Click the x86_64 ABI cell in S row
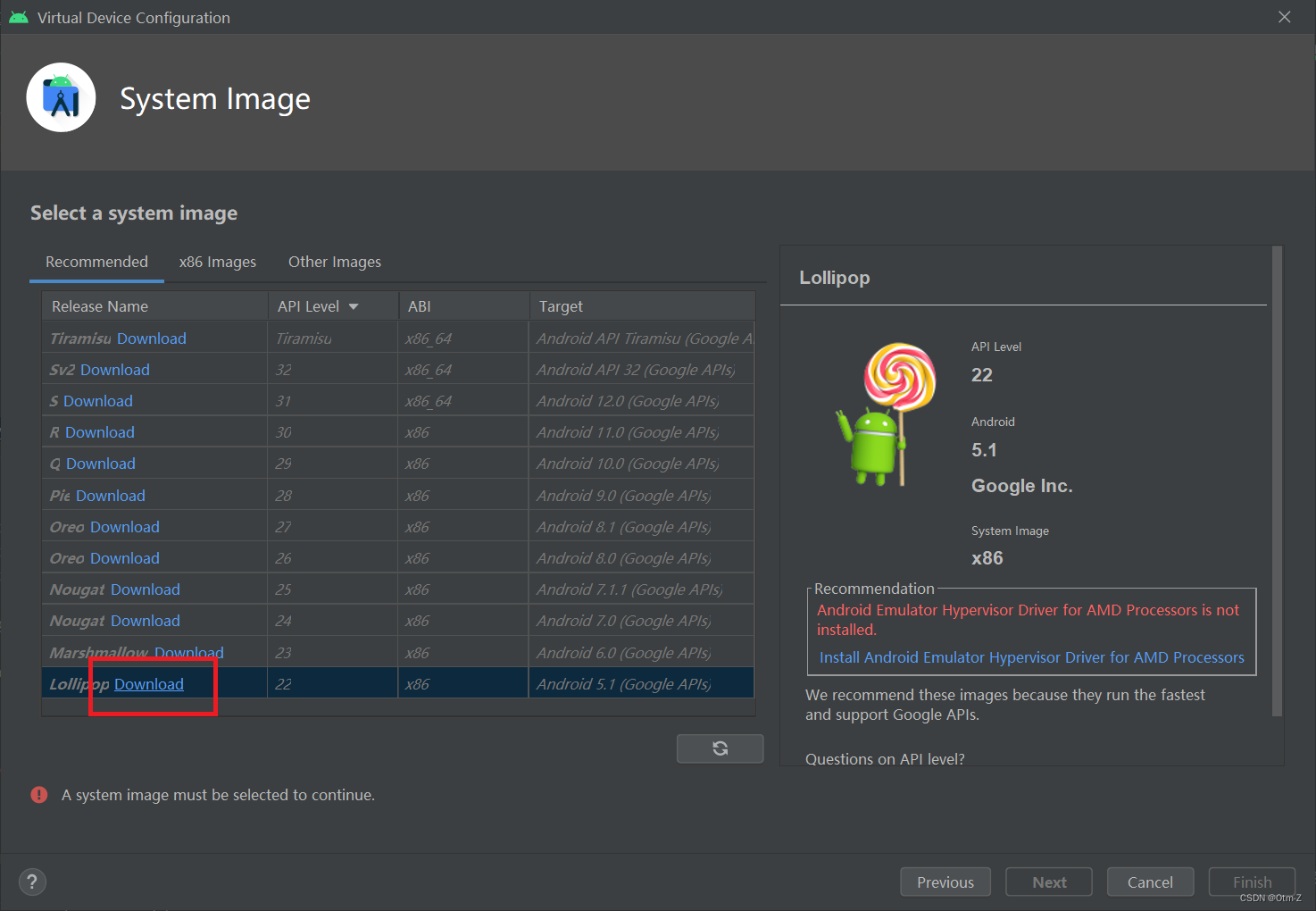1316x911 pixels. 463,401
